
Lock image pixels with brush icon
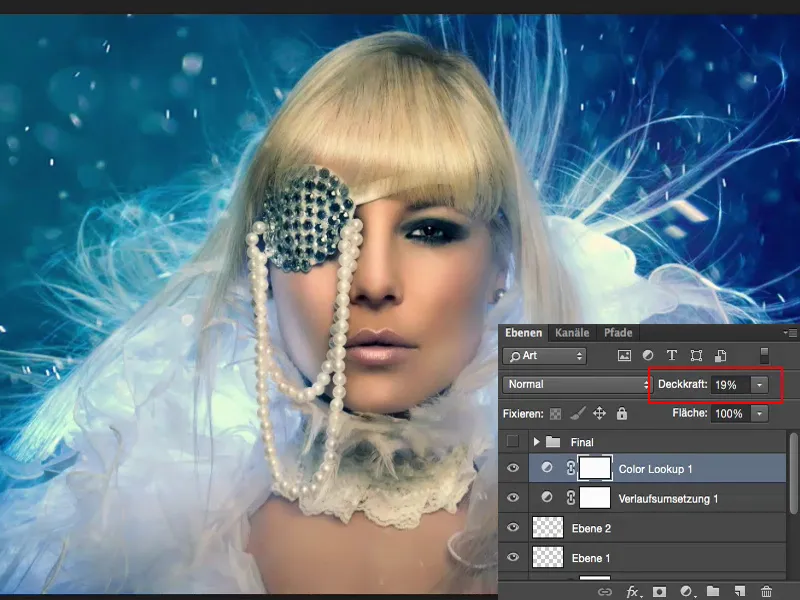[x=578, y=413]
